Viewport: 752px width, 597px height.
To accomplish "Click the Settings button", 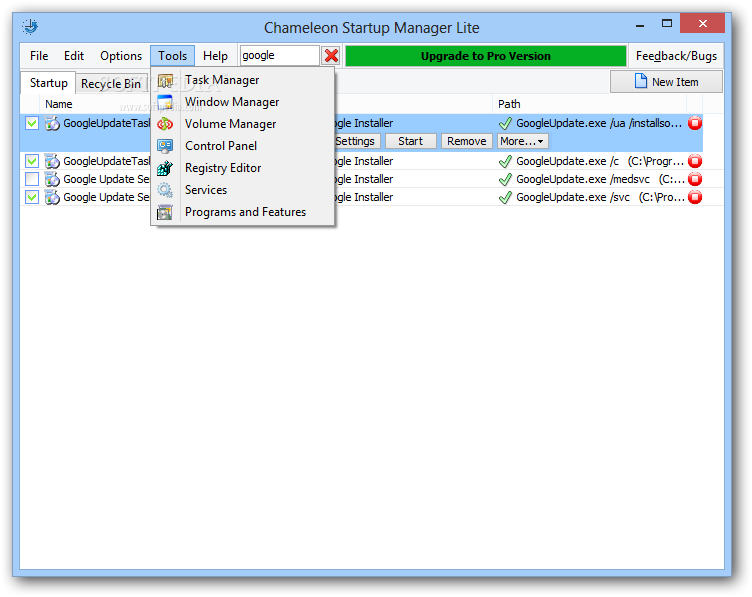I will click(x=357, y=141).
